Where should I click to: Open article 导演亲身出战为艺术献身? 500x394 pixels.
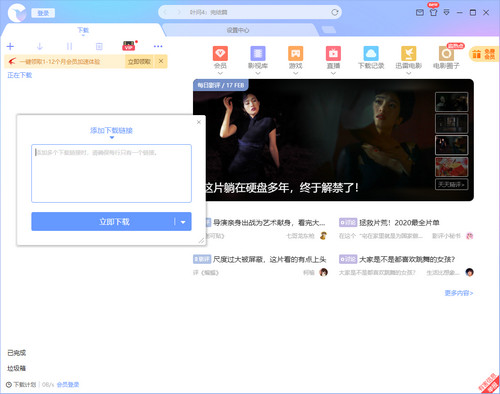point(269,222)
